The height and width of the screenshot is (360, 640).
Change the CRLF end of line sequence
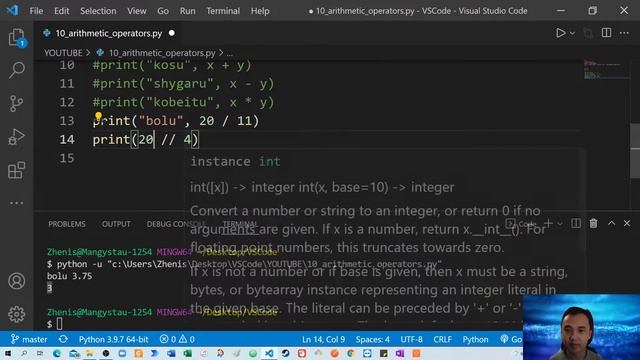coord(442,339)
